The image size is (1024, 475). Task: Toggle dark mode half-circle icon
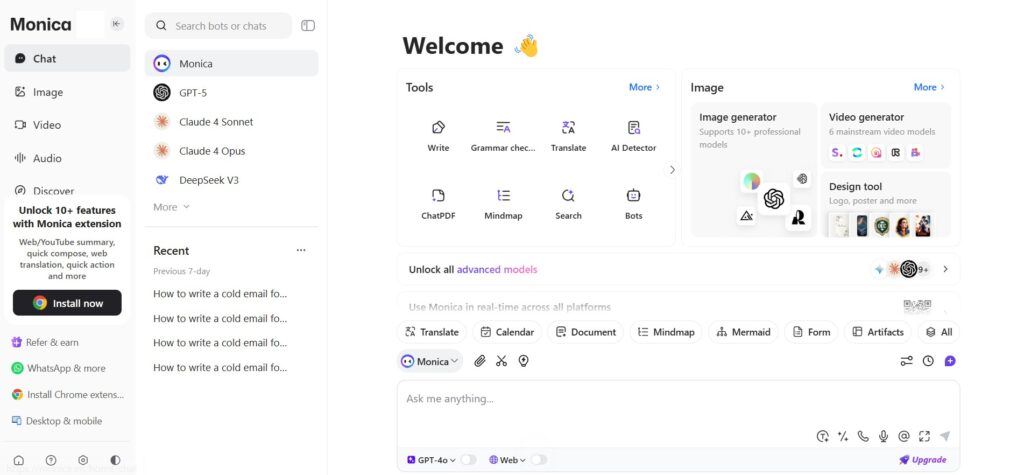116,460
